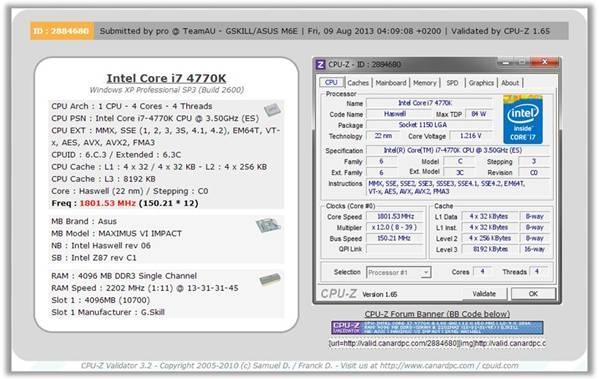The width and height of the screenshot is (599, 379).
Task: Switch to the Caches tab
Action: tap(358, 83)
